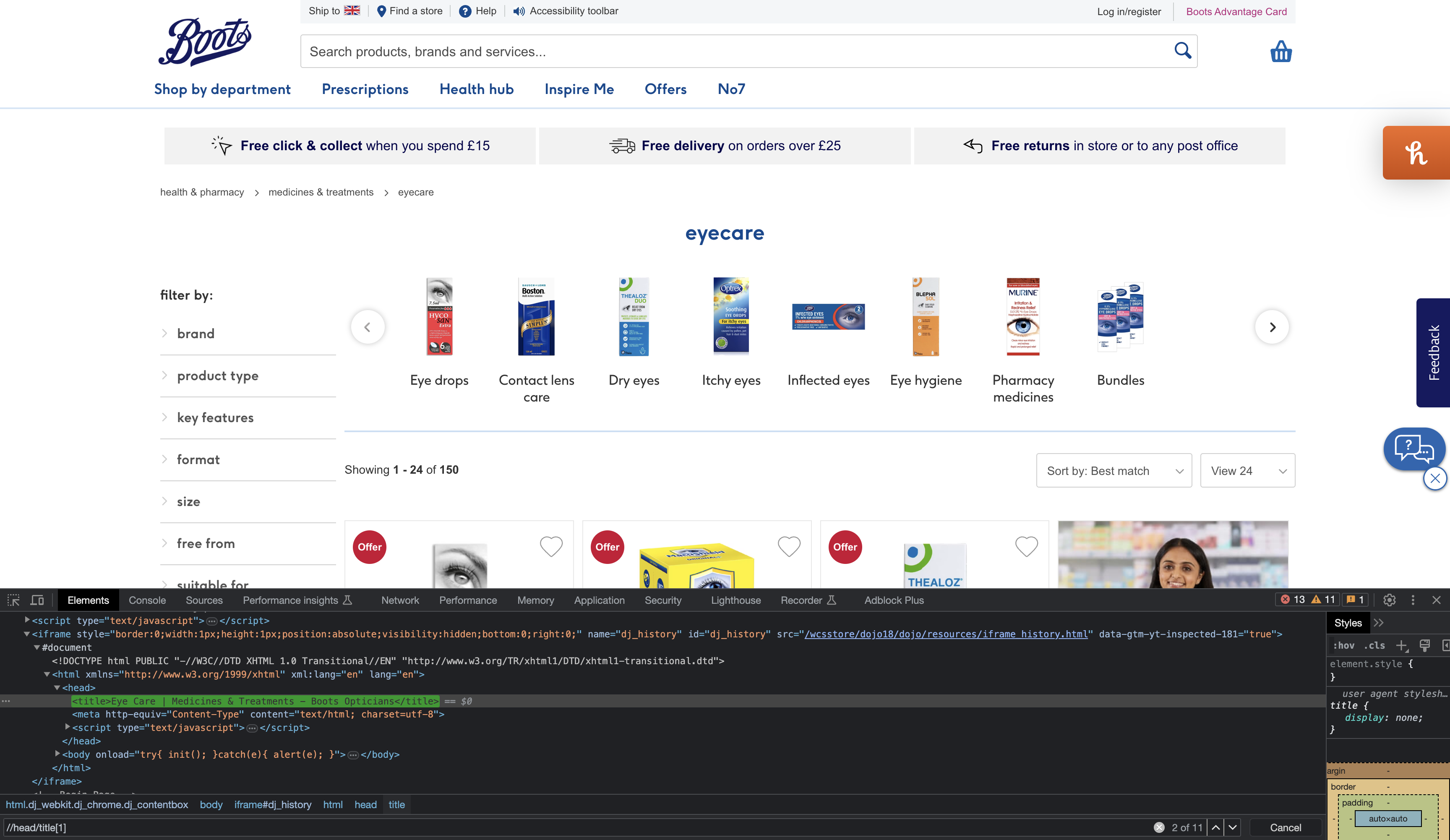This screenshot has height=840, width=1450.
Task: Toggle the wishlist heart on first product
Action: [550, 547]
